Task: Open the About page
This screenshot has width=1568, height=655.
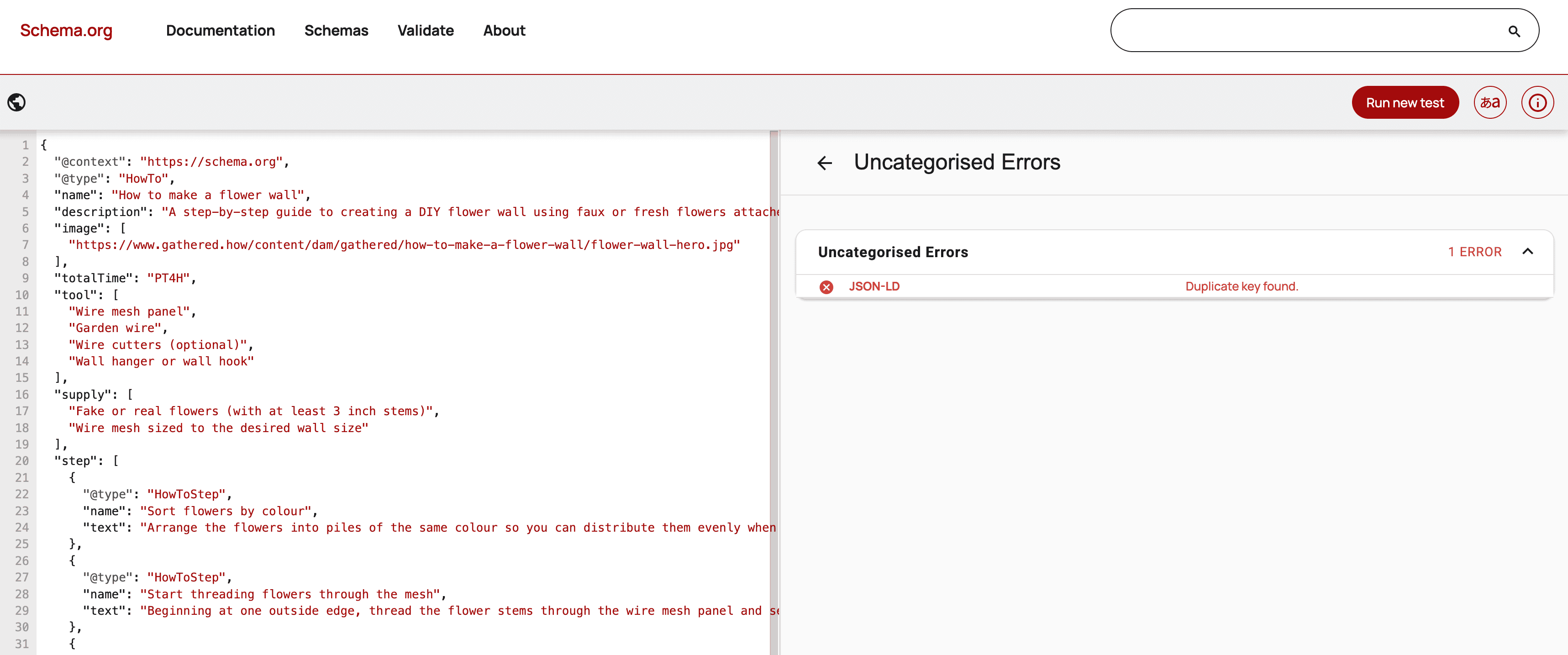Action: coord(504,31)
